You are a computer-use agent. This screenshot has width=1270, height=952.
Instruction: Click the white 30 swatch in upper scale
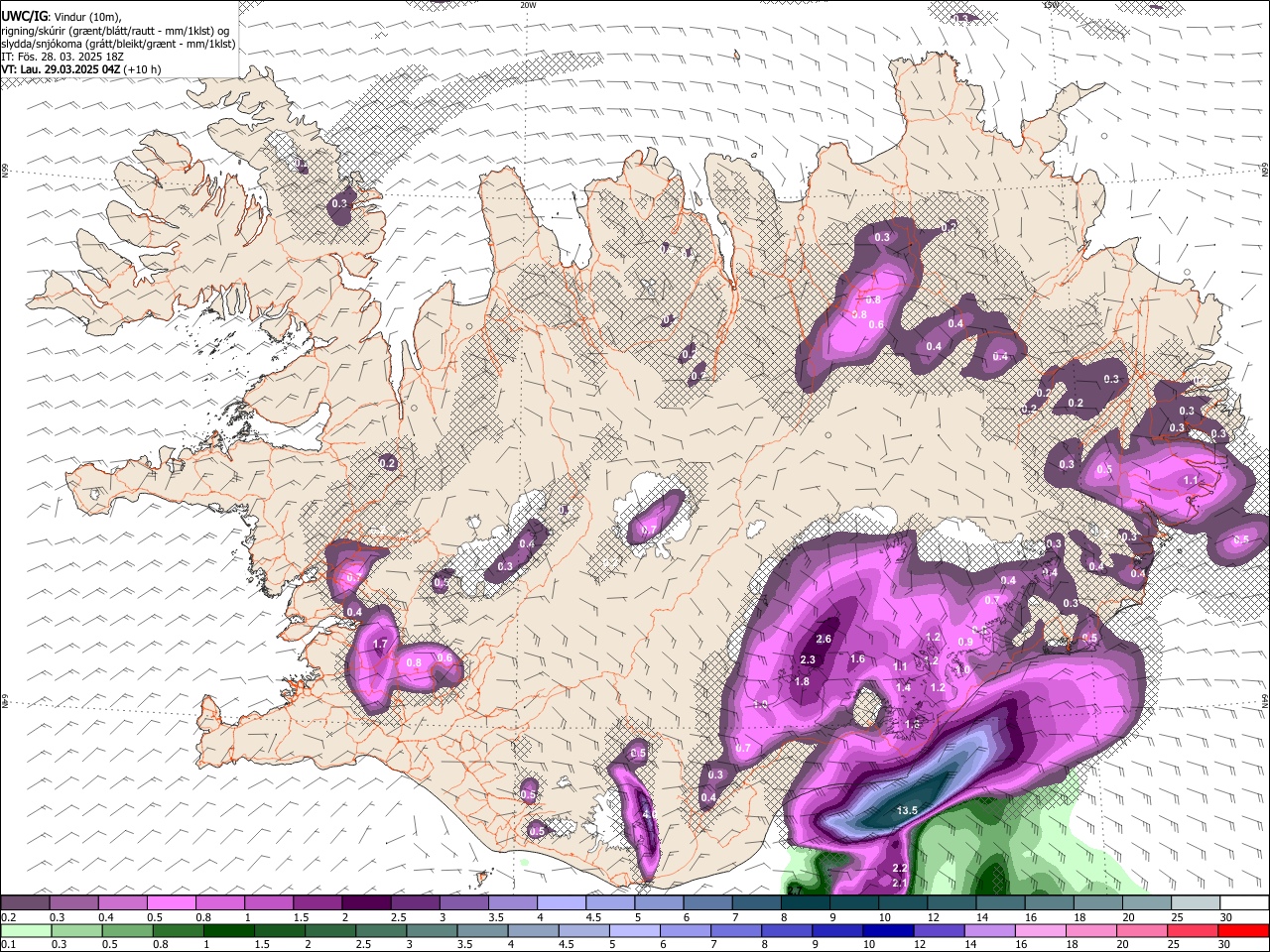click(x=1243, y=903)
